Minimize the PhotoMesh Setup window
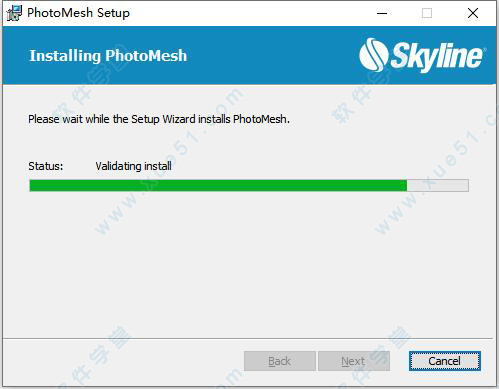This screenshot has width=499, height=389. [x=382, y=13]
